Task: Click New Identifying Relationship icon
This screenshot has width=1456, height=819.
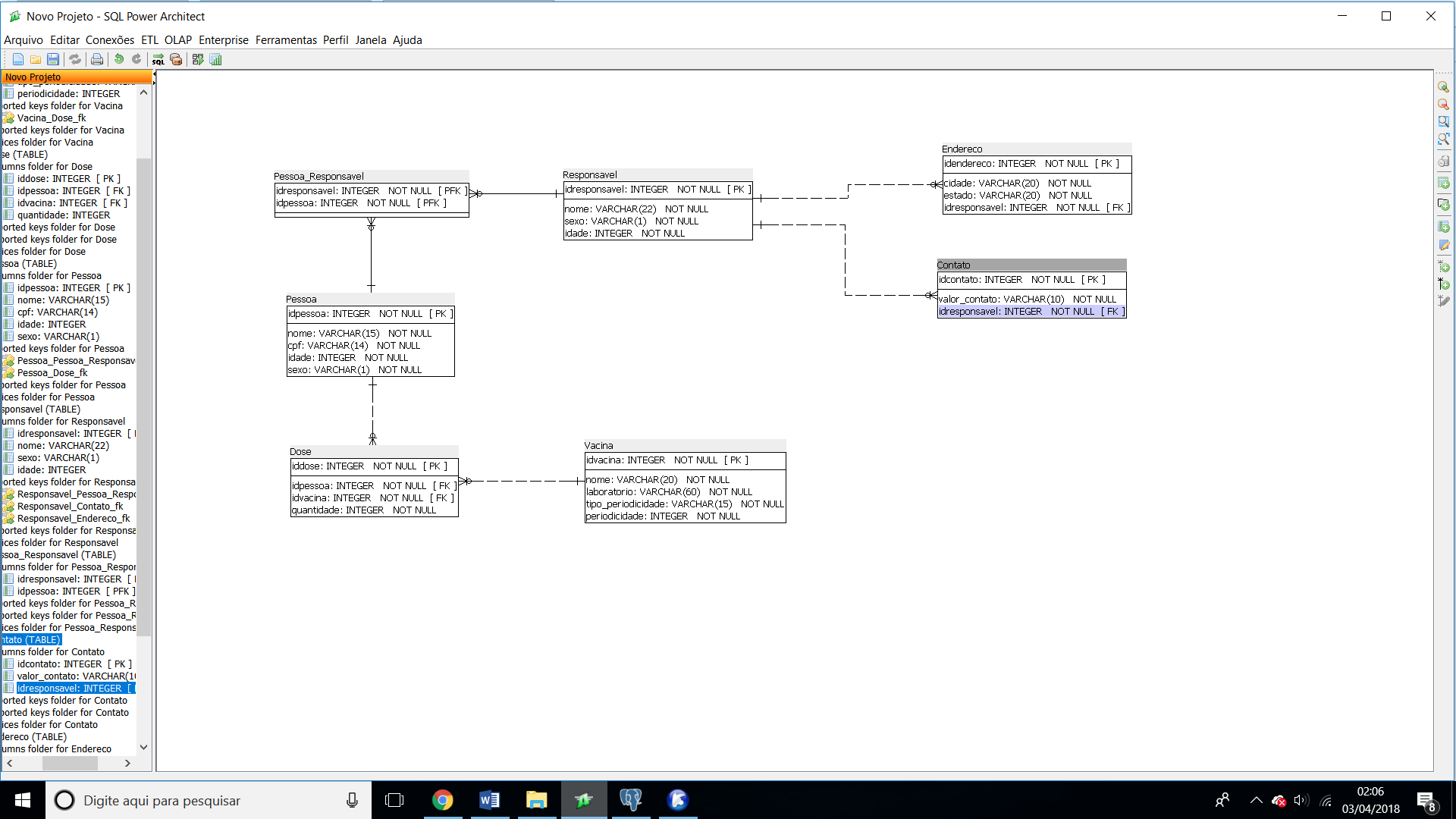Action: tap(1444, 284)
